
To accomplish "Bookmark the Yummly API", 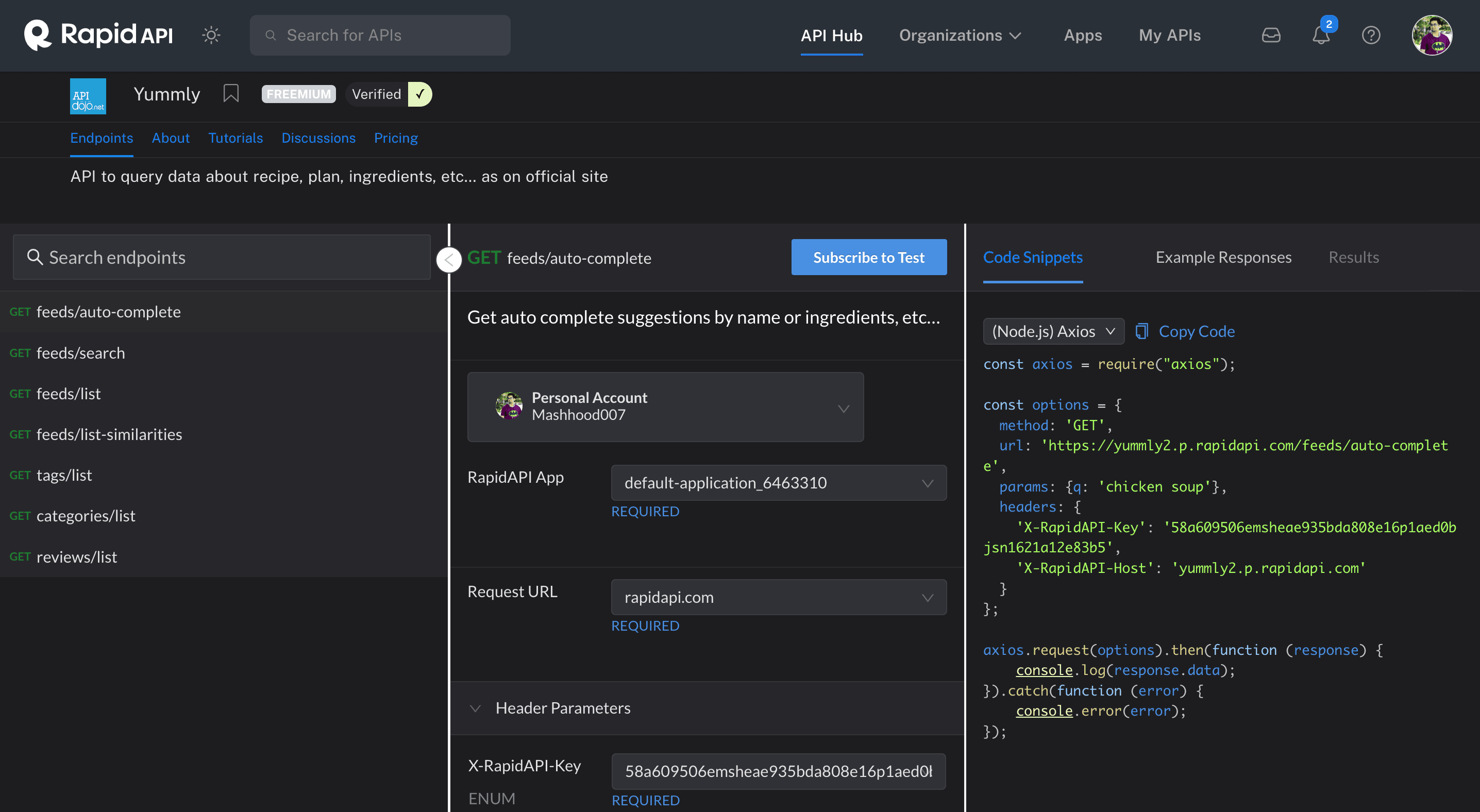I will point(230,93).
